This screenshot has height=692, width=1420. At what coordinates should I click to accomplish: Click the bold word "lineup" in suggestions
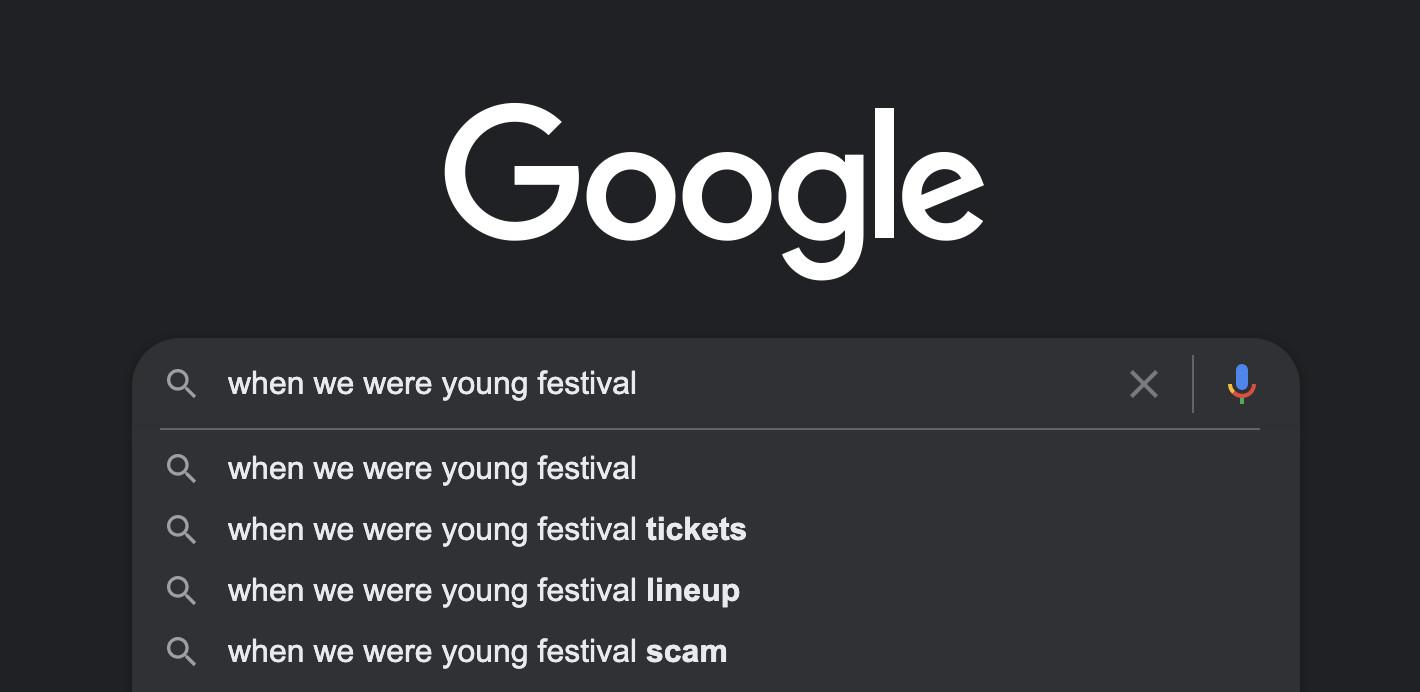click(693, 591)
